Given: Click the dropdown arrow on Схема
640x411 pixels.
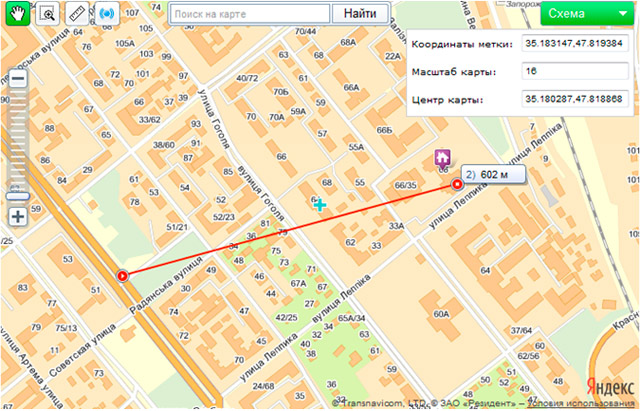Looking at the screenshot, I should pos(622,13).
